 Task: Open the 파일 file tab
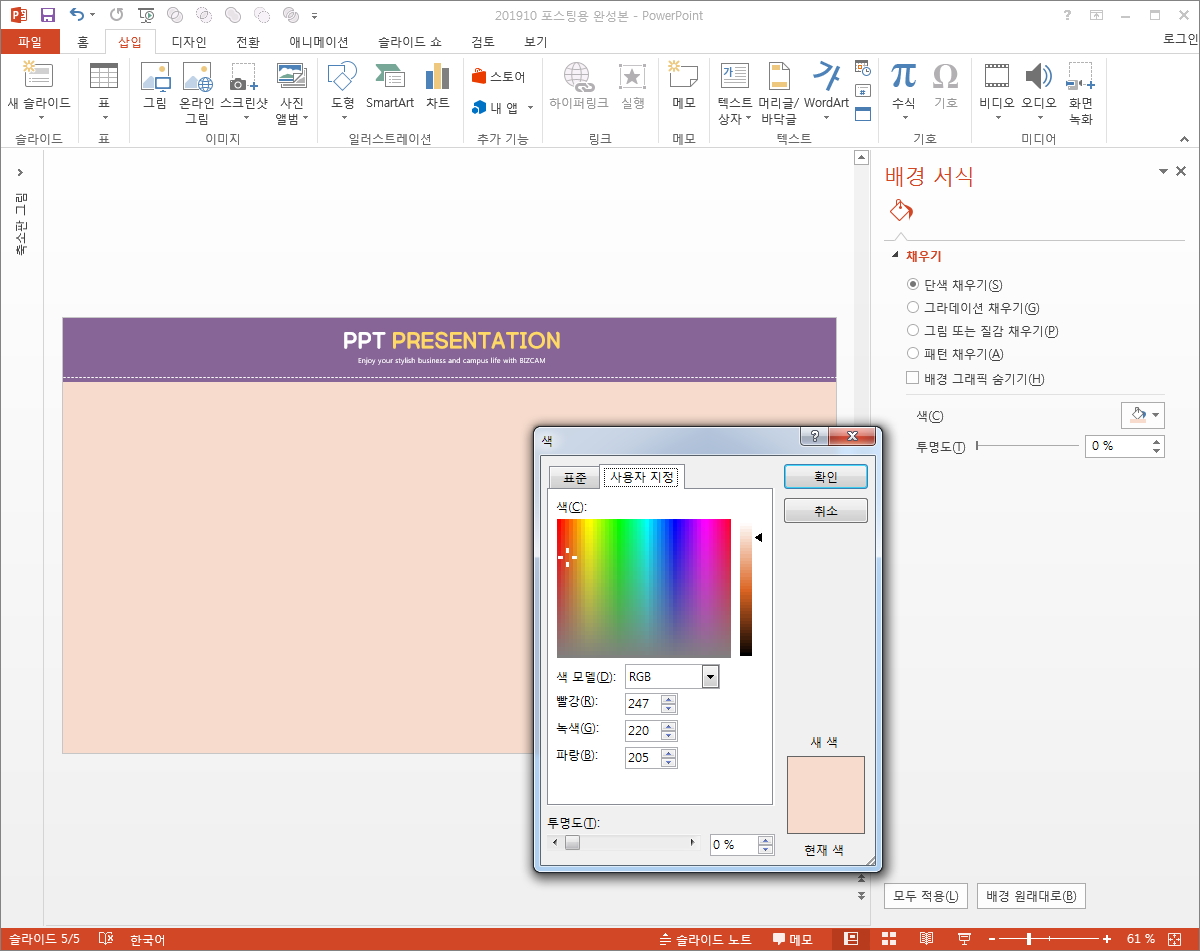[30, 42]
